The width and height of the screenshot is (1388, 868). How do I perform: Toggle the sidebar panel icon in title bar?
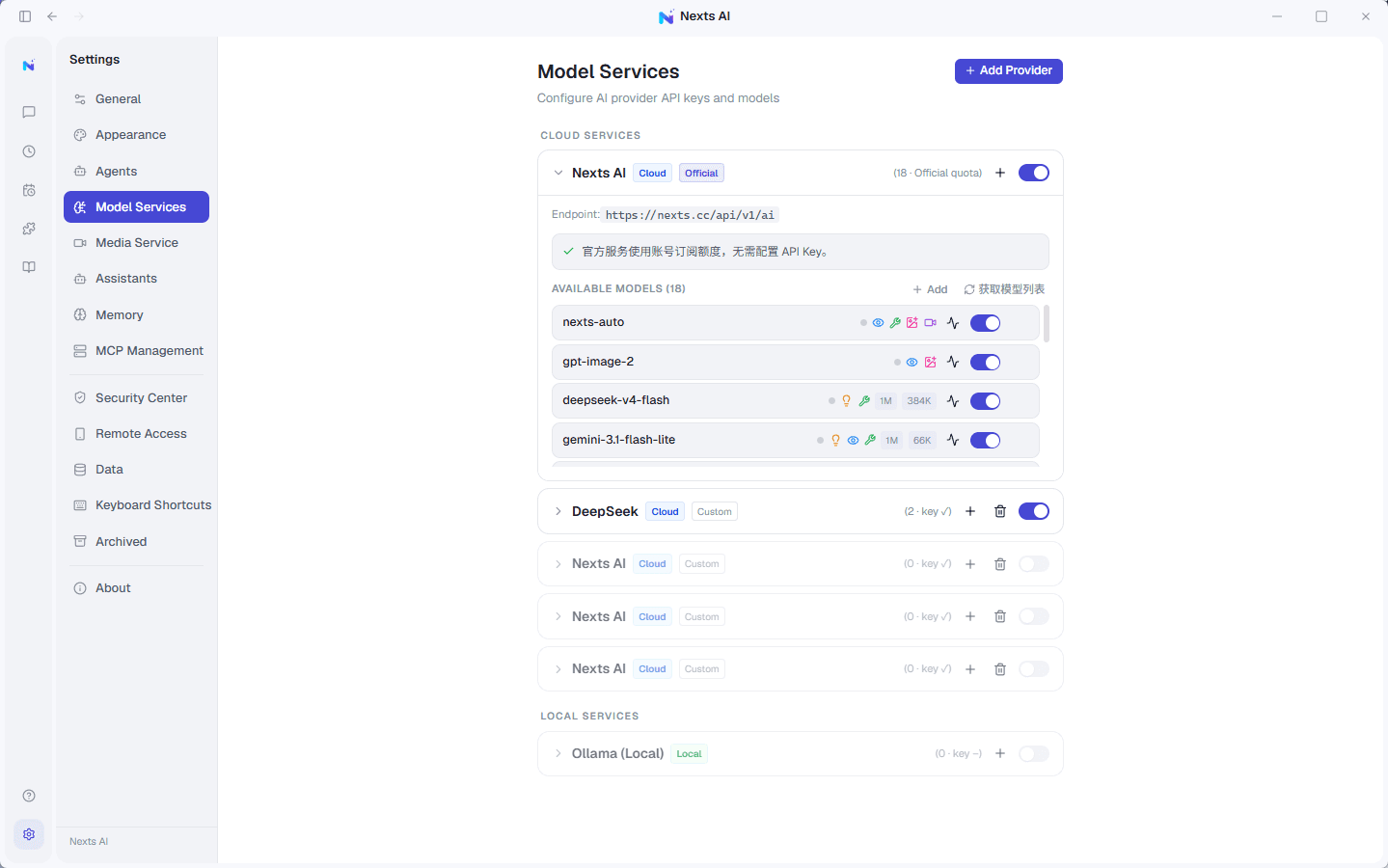[25, 16]
